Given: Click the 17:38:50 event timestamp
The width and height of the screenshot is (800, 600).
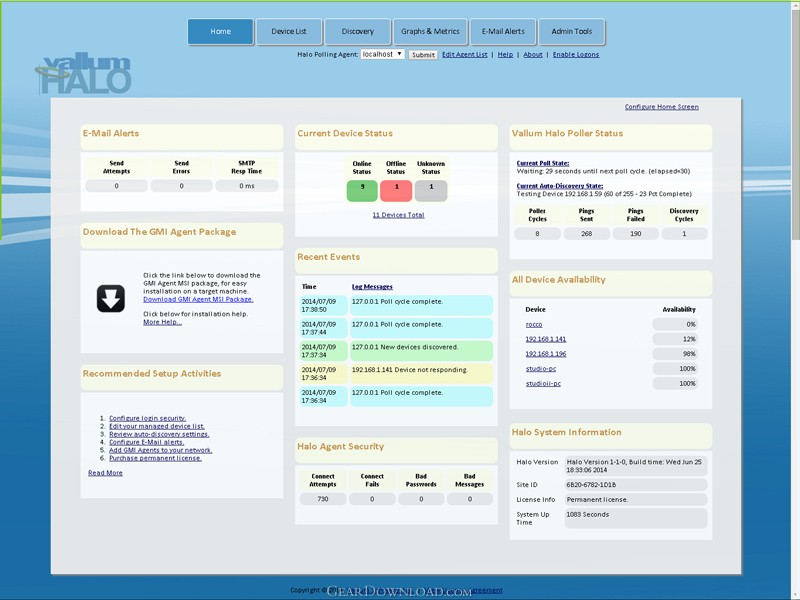Looking at the screenshot, I should (x=323, y=305).
